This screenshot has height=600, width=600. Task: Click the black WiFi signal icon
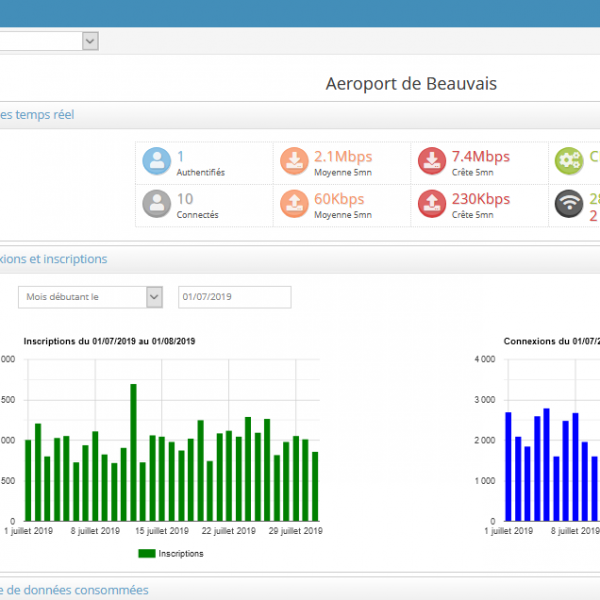tap(569, 204)
